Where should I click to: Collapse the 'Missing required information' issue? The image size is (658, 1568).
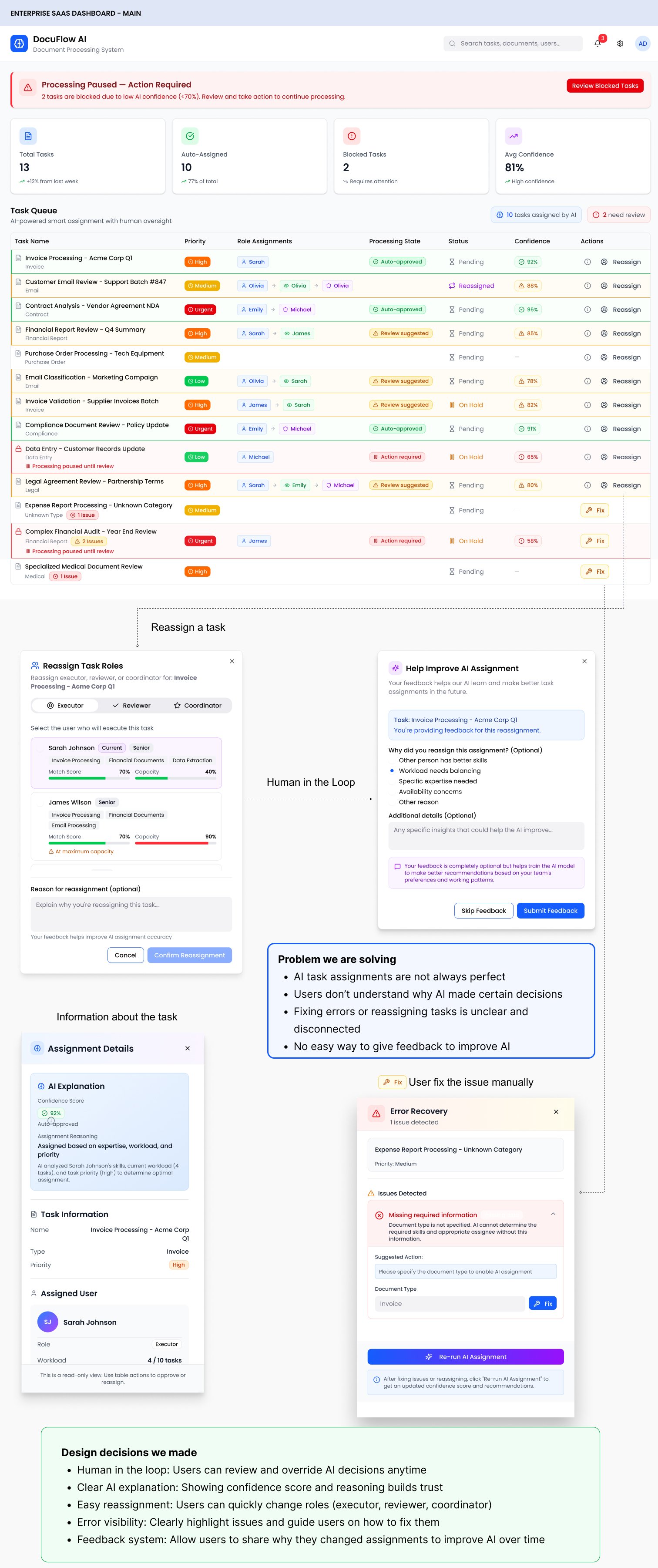(x=553, y=1214)
